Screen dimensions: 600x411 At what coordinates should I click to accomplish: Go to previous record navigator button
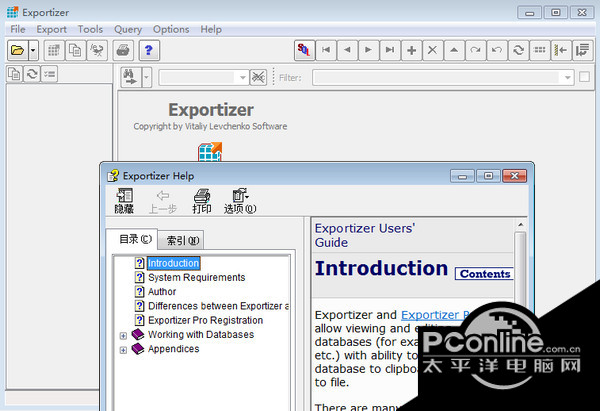click(x=347, y=50)
